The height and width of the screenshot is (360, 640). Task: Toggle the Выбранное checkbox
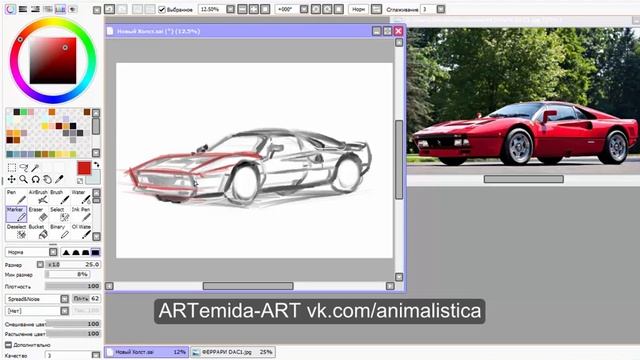pos(162,9)
